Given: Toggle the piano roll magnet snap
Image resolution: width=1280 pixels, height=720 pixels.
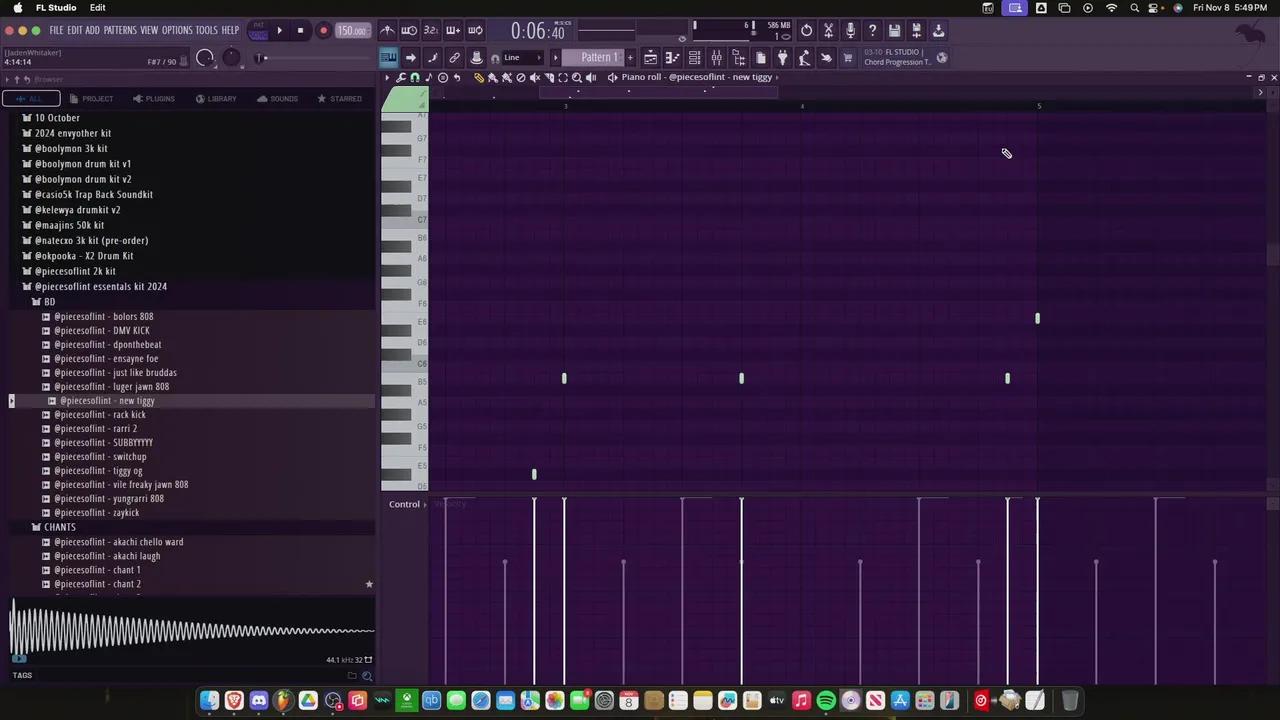Looking at the screenshot, I should tap(415, 78).
